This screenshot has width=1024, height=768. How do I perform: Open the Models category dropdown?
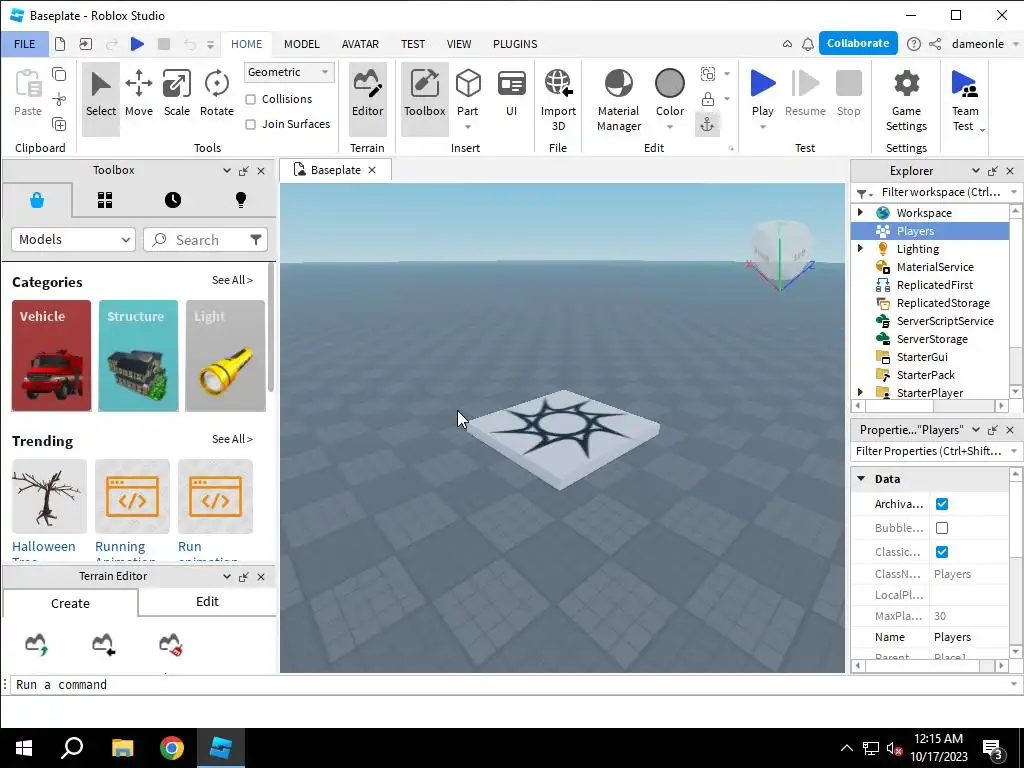73,240
